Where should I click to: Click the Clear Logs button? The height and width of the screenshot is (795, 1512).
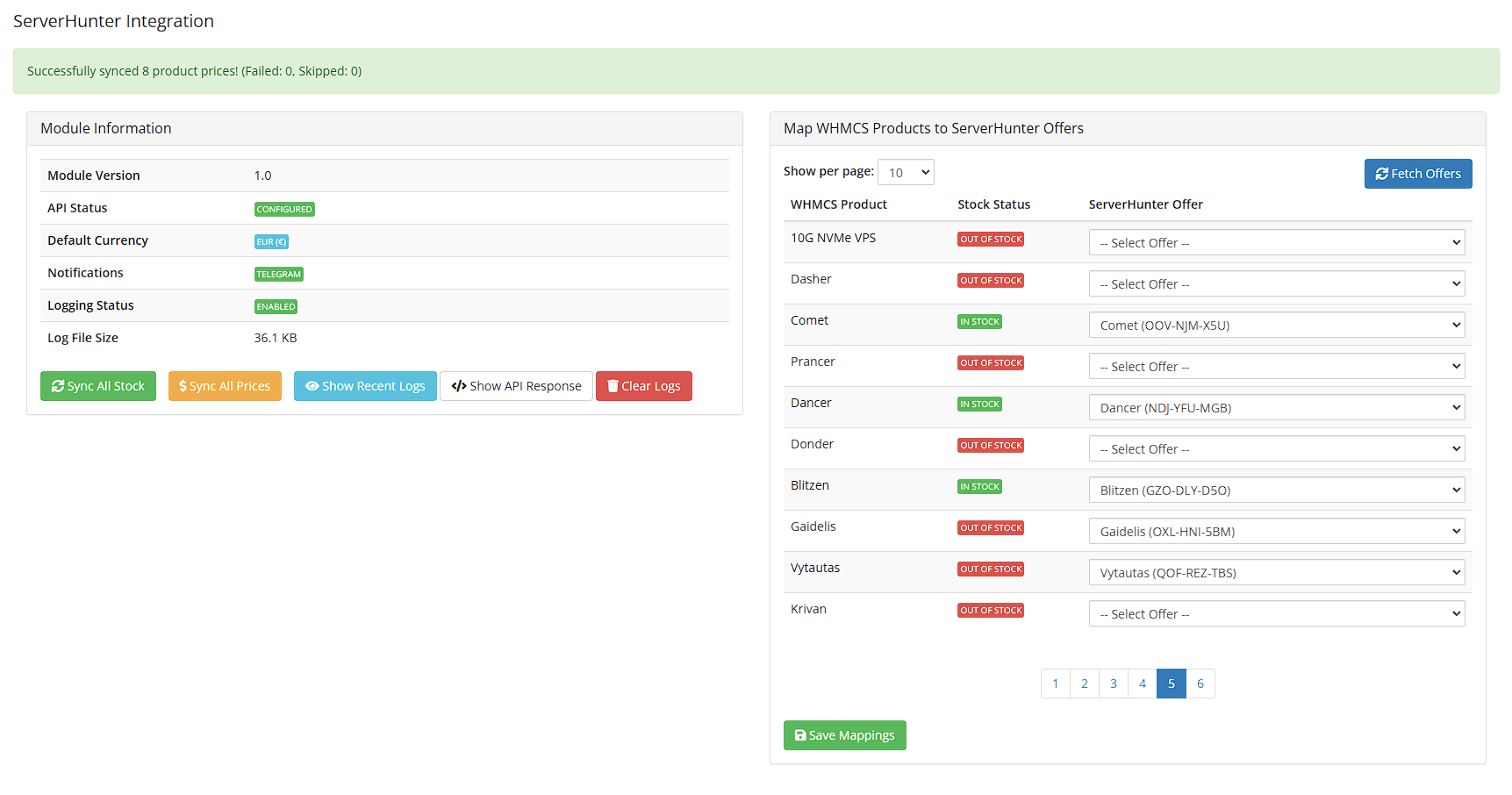click(644, 386)
